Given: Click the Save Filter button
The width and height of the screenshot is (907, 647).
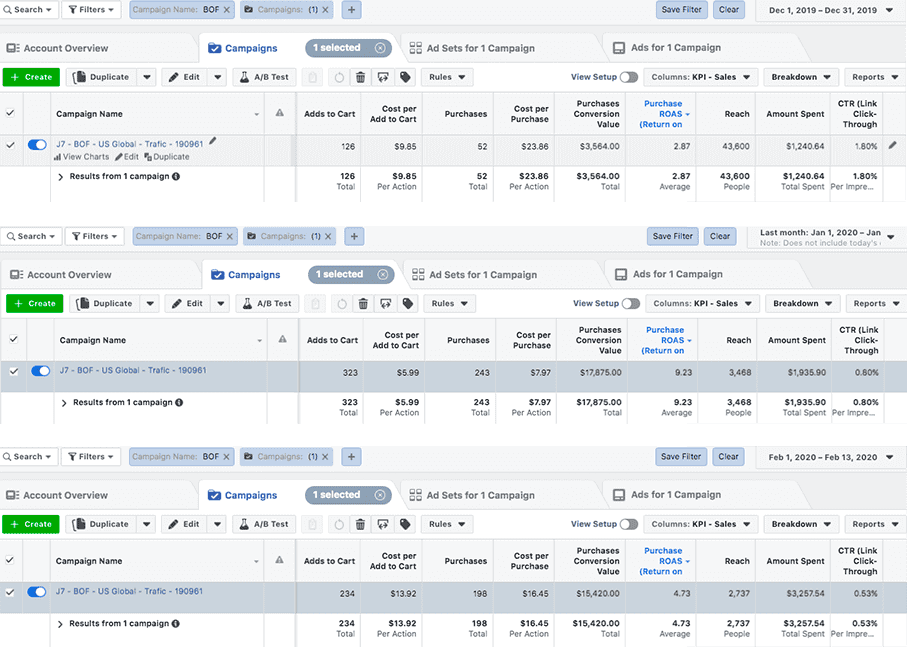Looking at the screenshot, I should (680, 9).
